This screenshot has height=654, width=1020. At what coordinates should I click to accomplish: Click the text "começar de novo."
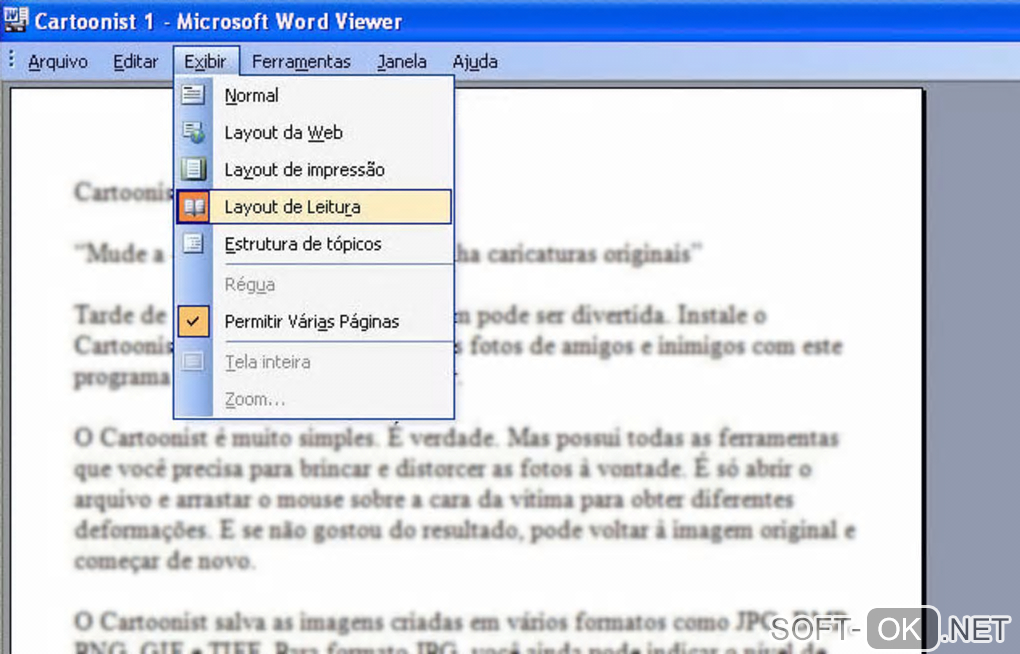[x=164, y=560]
